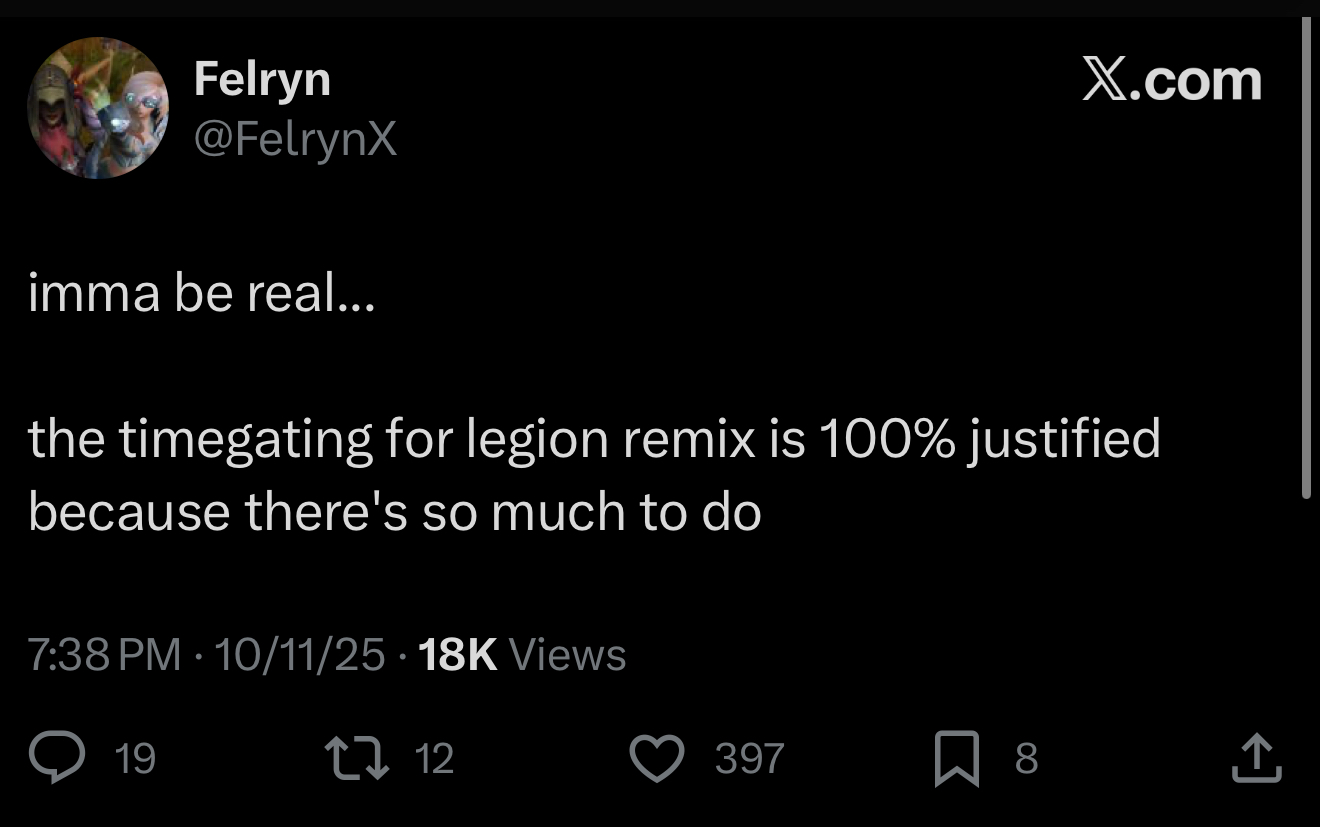This screenshot has width=1320, height=827.
Task: Click the vertical scrollbar on the right edge
Action: [1306, 258]
